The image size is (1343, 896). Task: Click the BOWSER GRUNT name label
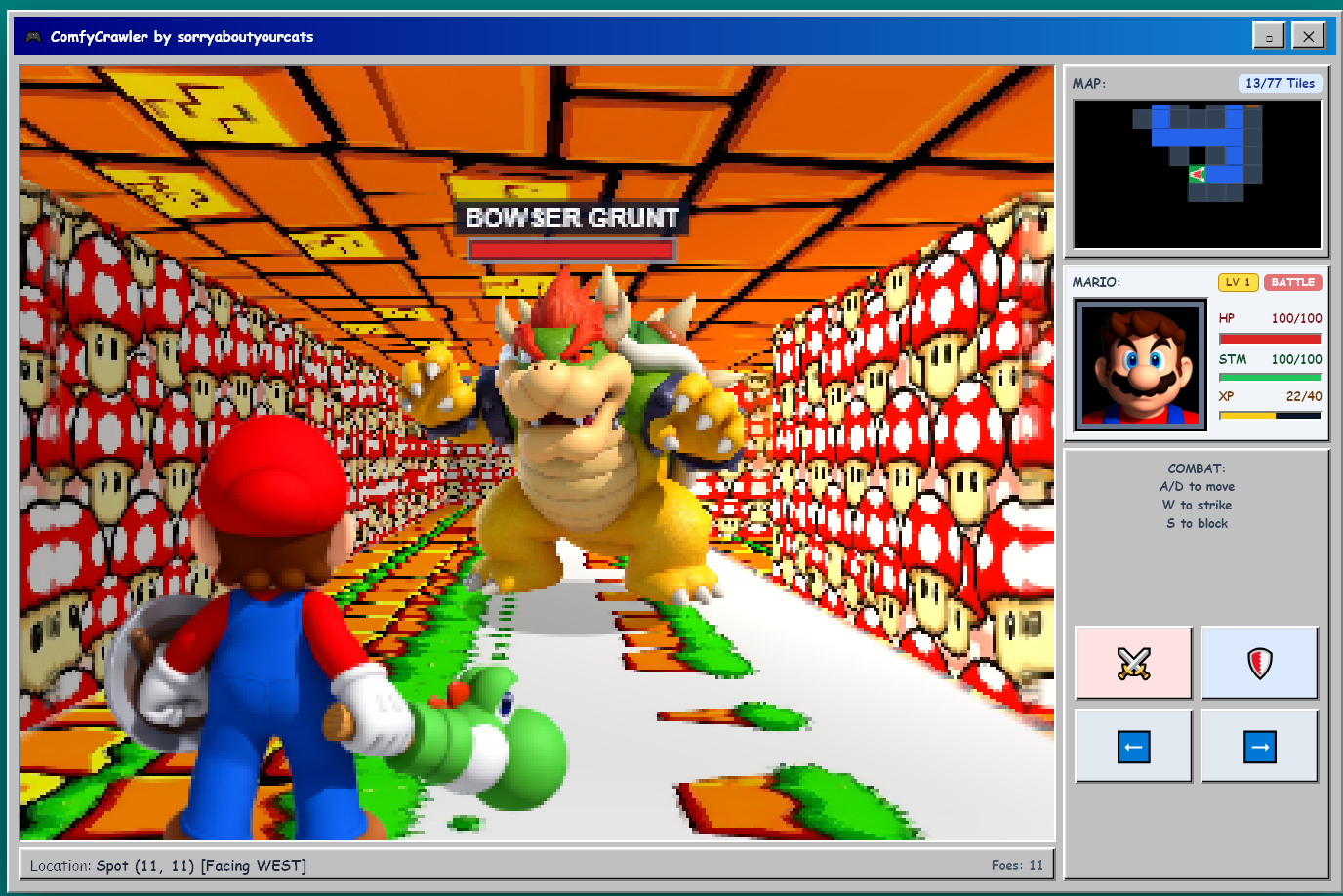572,218
